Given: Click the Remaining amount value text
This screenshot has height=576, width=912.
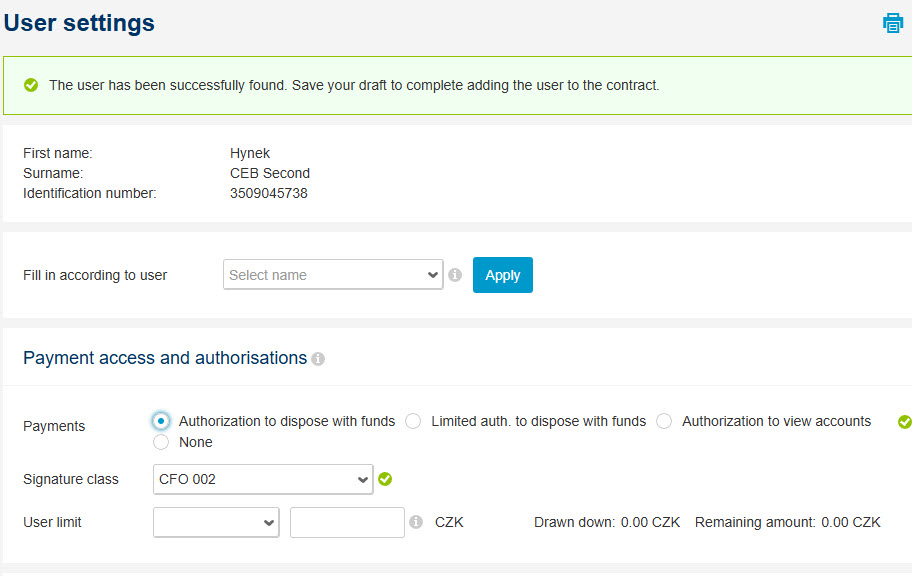Looking at the screenshot, I should [x=850, y=522].
